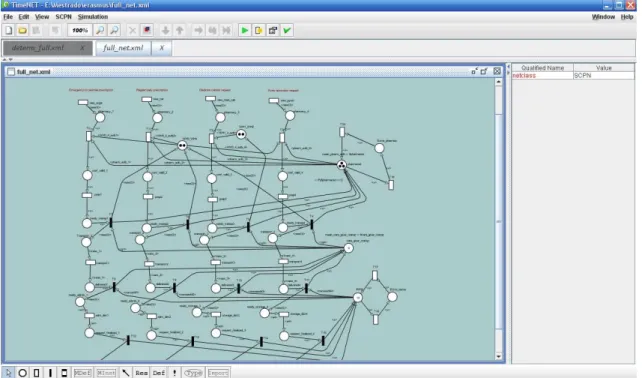Viewport: 642px width, 378px height.
Task: Click the yellow document export icon
Action: coord(258,30)
